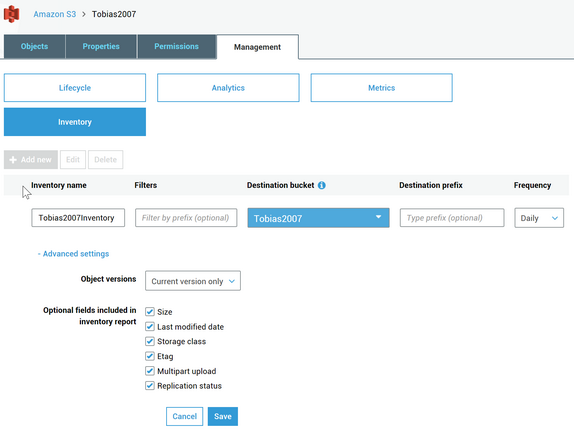Click the Type prefix destination field
This screenshot has width=574, height=434.
pos(452,218)
